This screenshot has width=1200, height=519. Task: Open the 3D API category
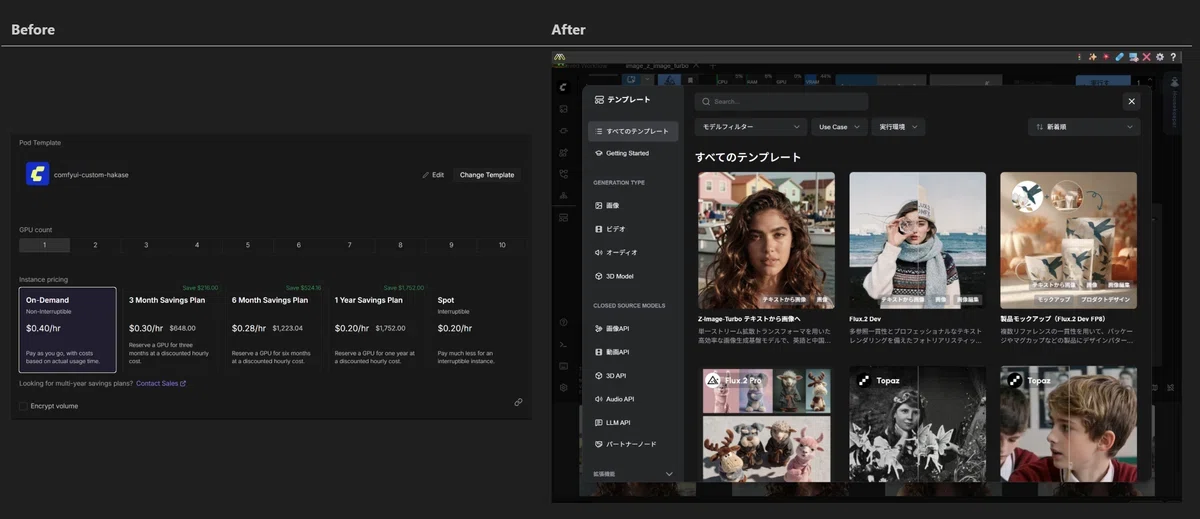click(632, 376)
